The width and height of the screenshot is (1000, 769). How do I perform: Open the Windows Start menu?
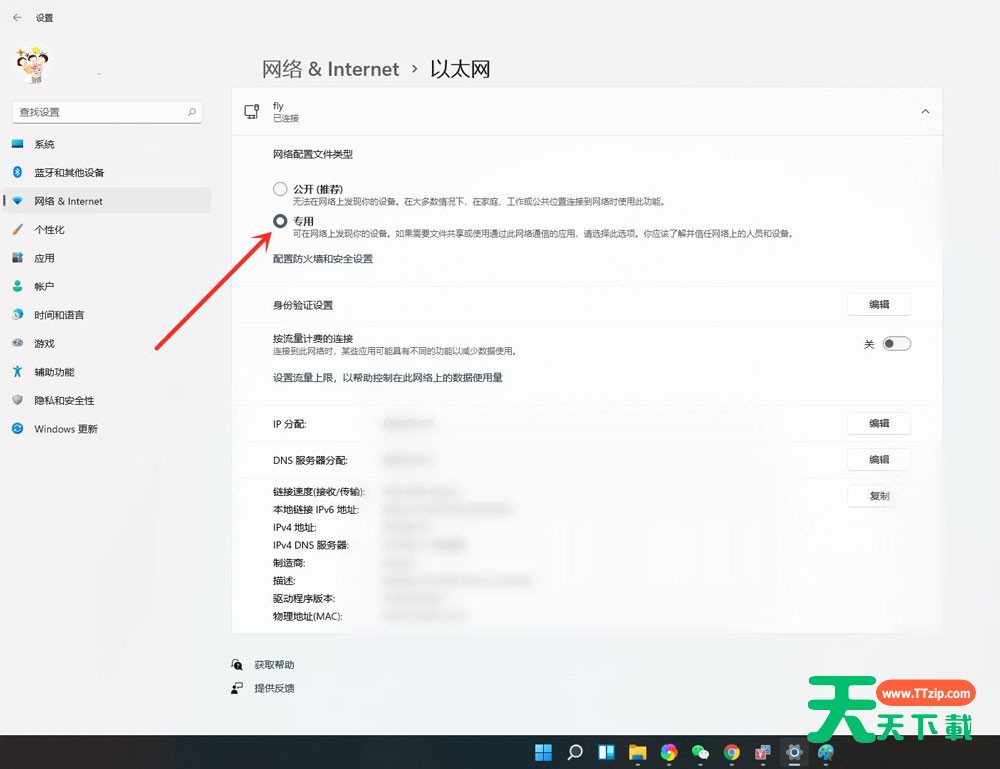[x=543, y=752]
